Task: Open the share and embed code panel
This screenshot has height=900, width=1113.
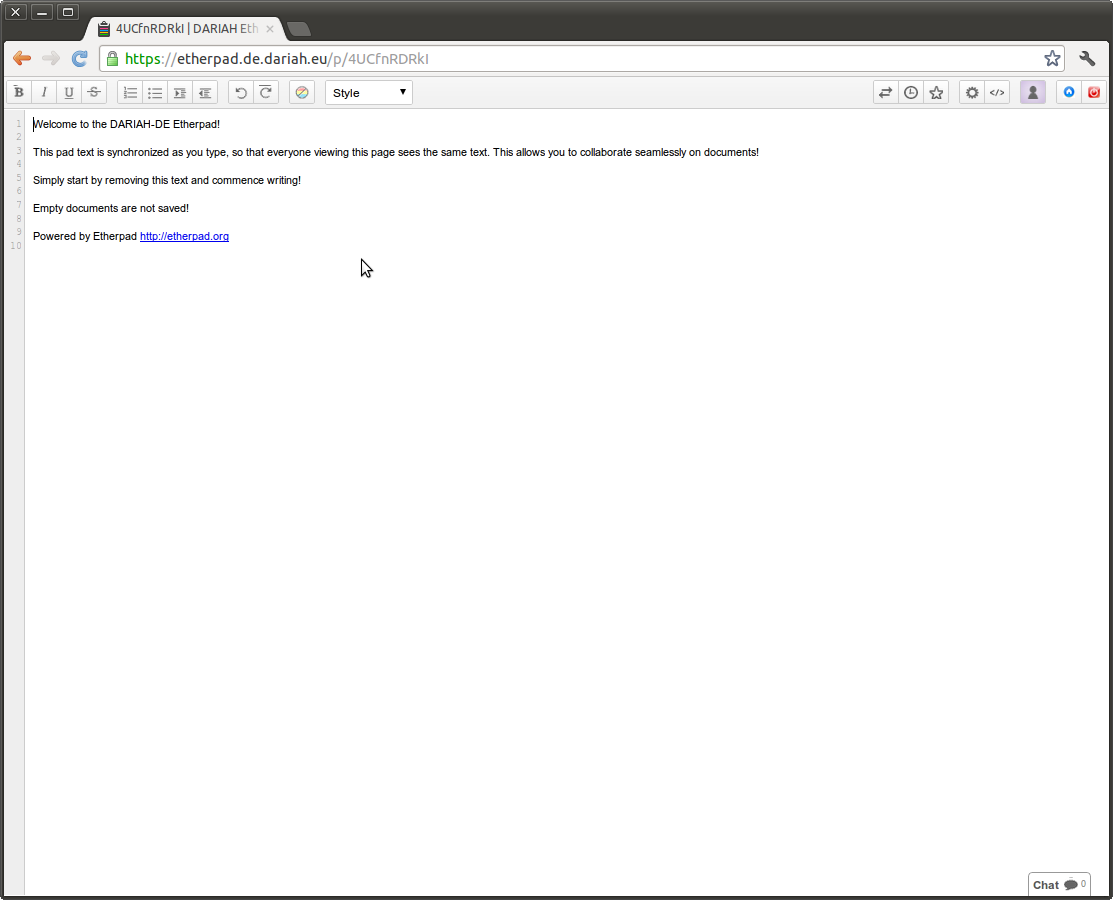Action: click(997, 93)
